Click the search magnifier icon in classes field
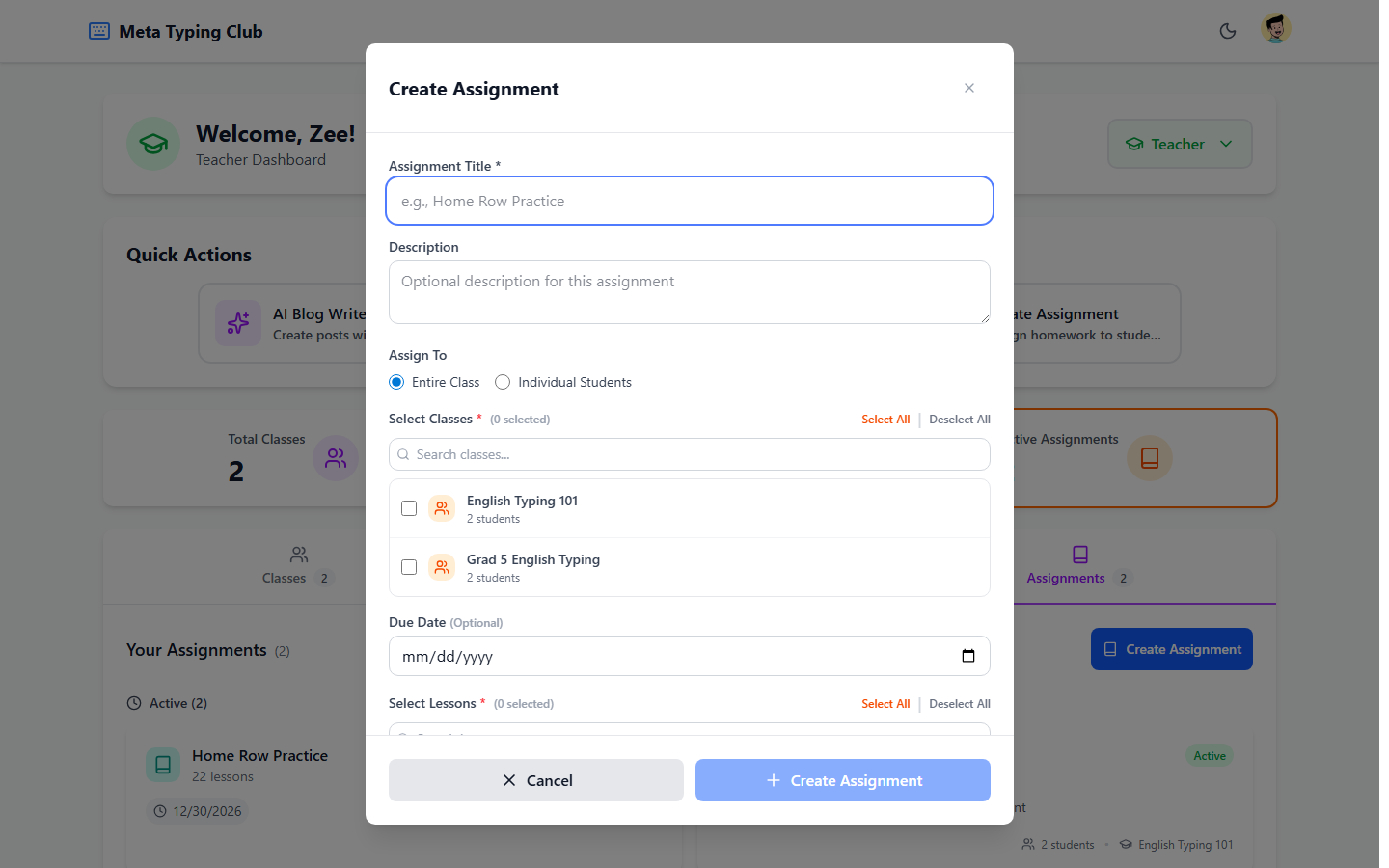1389x868 pixels. (x=403, y=454)
